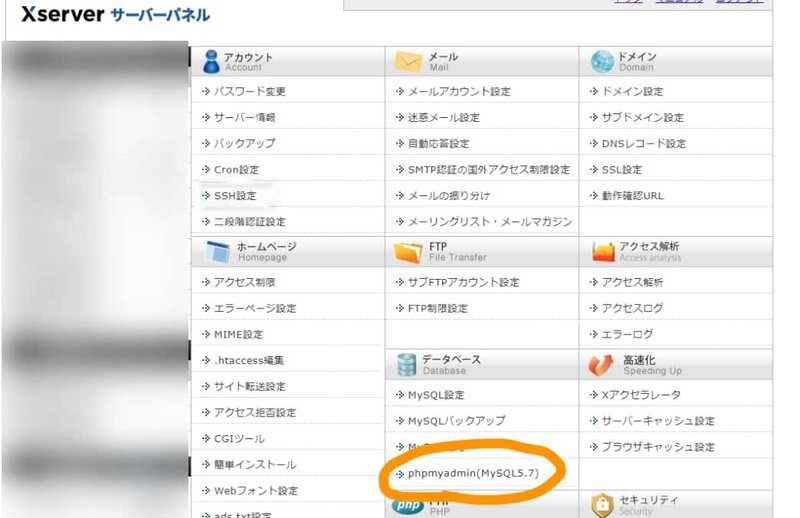Click the Mail envelope icon
The height and width of the screenshot is (518, 800).
pos(408,62)
